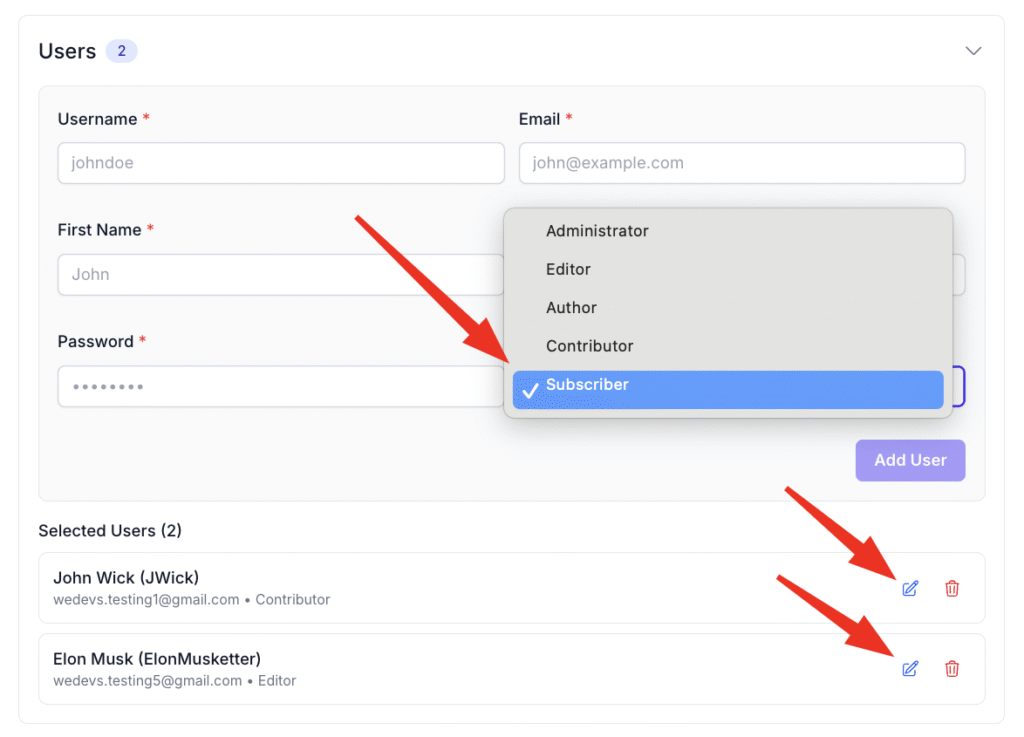Edit the John Wick user entry
Screen dimensions: 1024x737
(x=910, y=588)
